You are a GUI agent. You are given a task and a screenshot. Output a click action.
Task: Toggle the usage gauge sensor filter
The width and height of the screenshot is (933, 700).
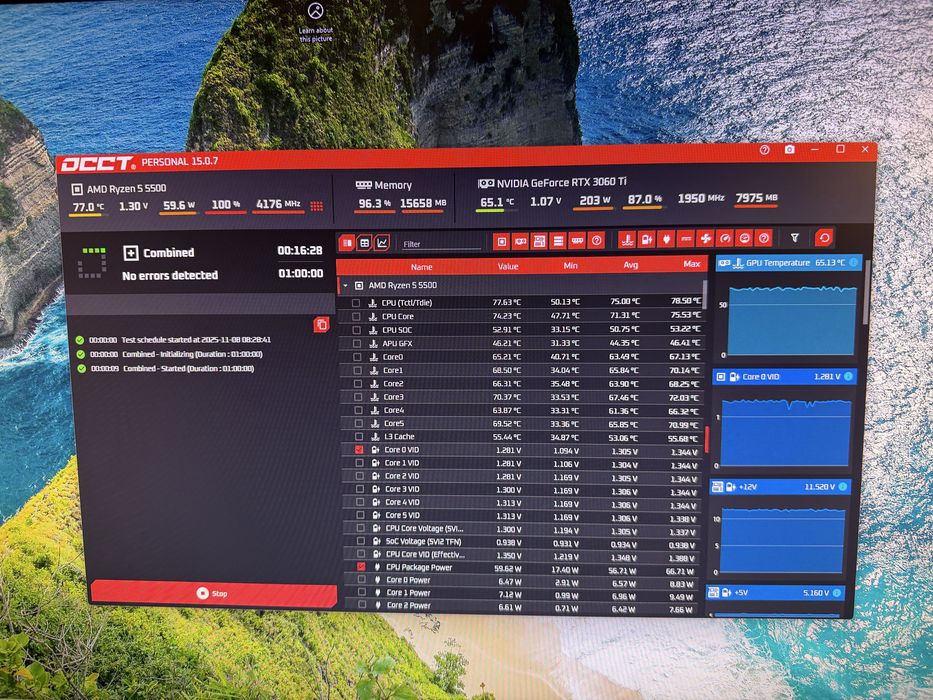pyautogui.click(x=725, y=239)
